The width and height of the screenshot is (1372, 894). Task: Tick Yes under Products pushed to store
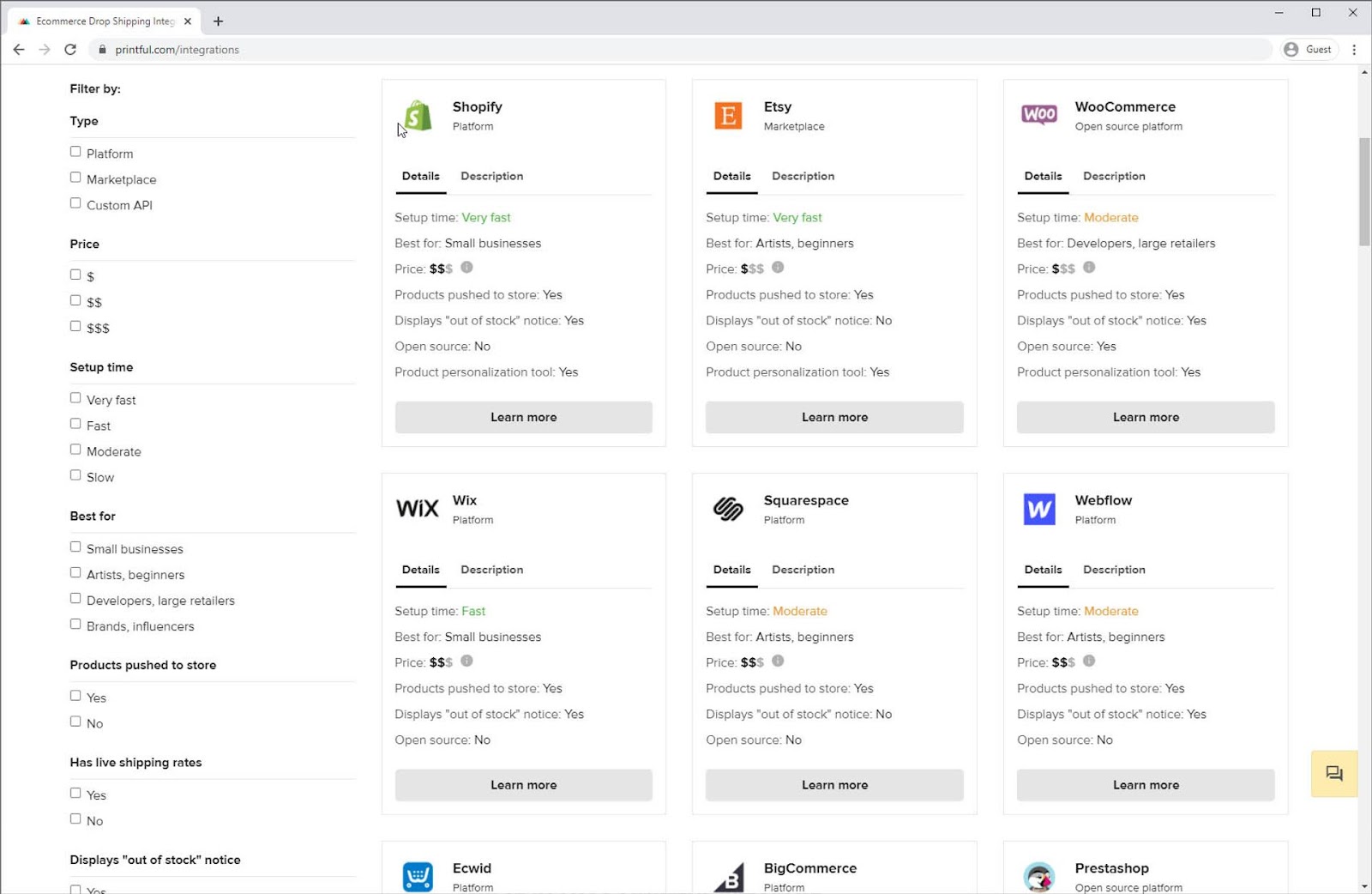click(x=75, y=696)
